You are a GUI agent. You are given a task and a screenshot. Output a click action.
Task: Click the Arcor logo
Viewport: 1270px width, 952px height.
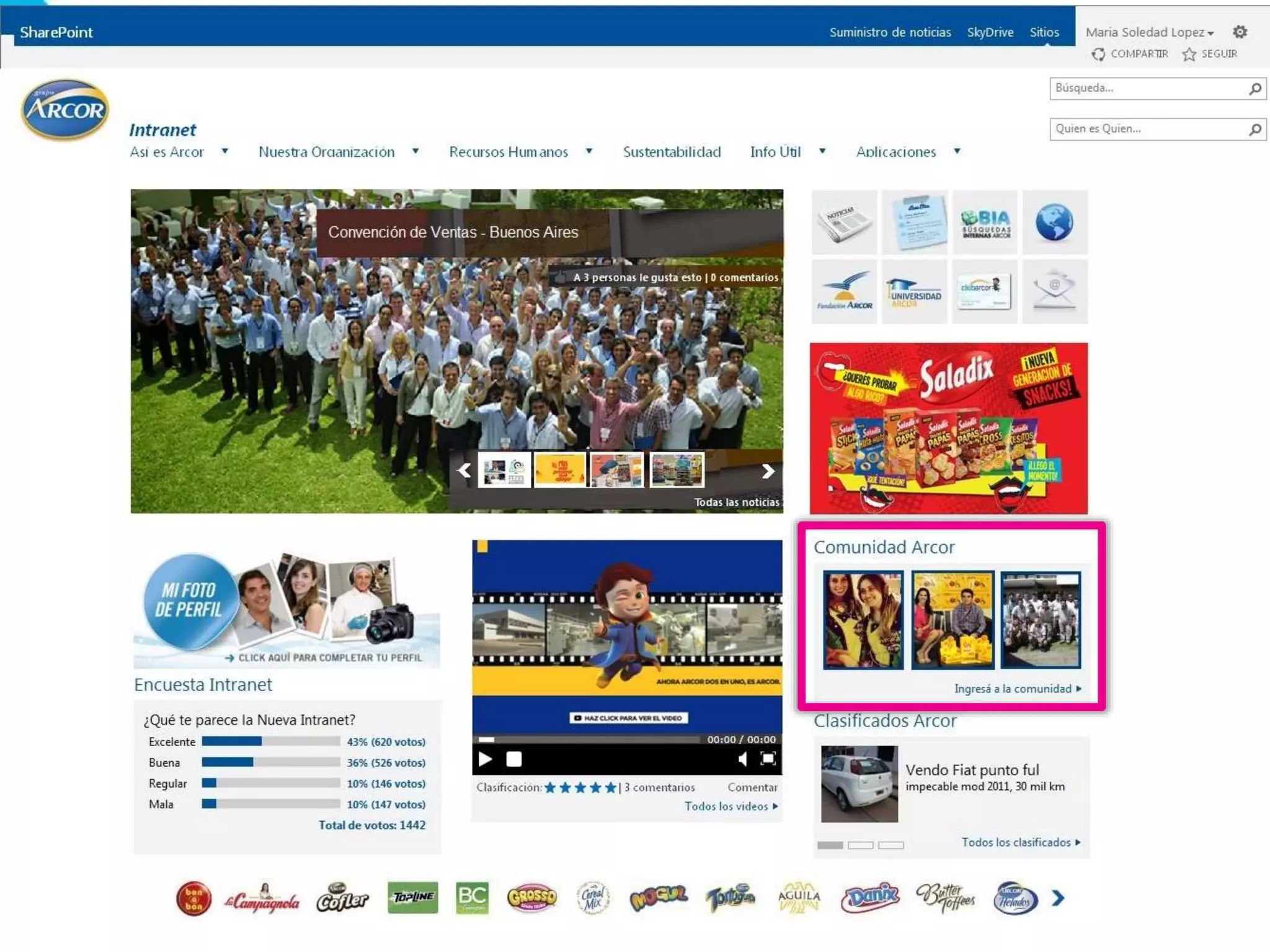(65, 109)
